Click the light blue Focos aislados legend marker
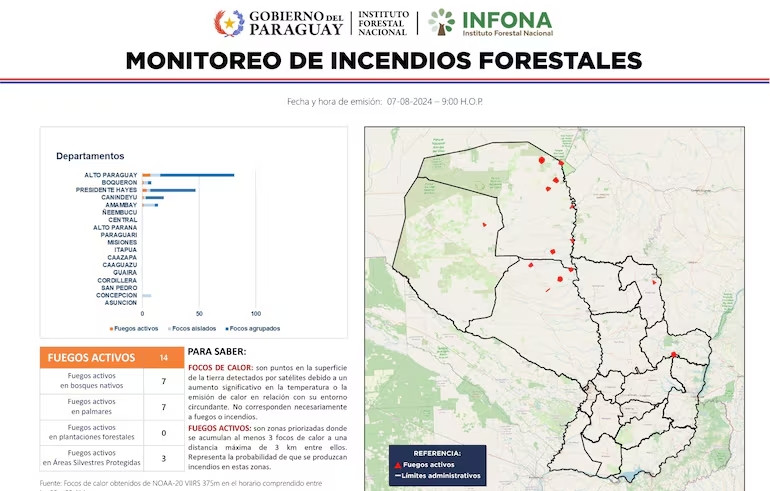 169,329
